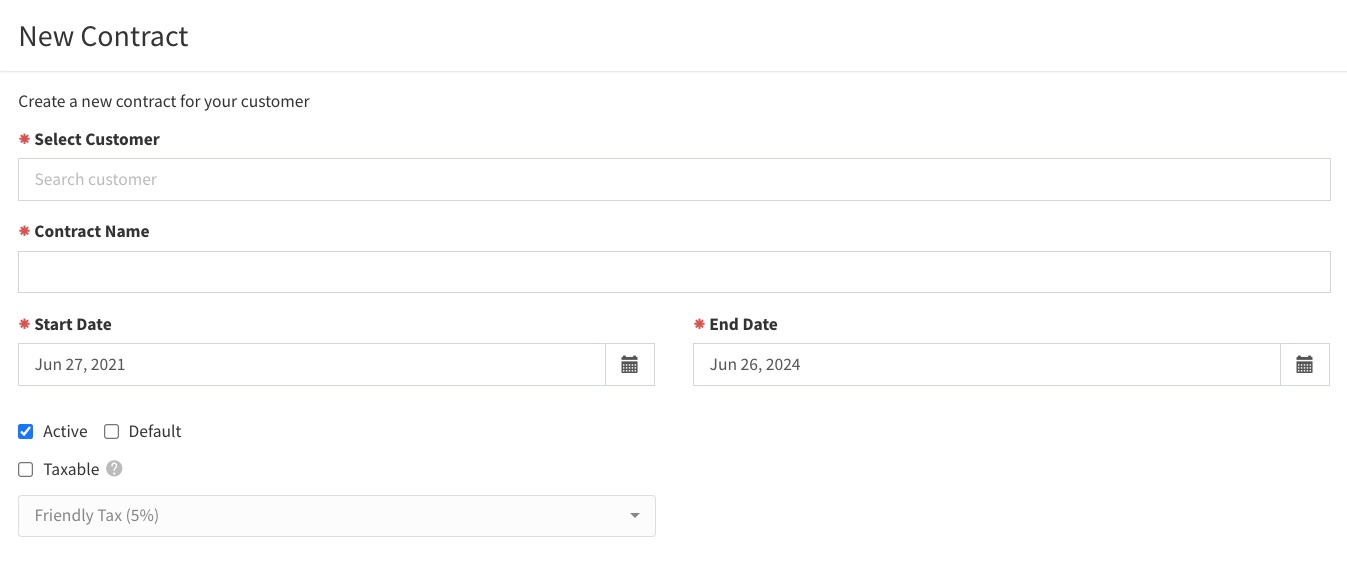Screen dimensions: 1347x575
Task: Tick the Taxable checkbox
Action: tap(26, 470)
